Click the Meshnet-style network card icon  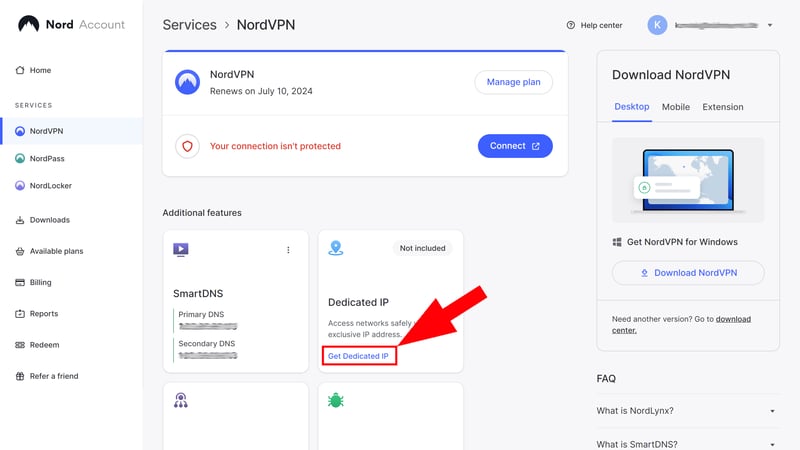click(x=181, y=401)
